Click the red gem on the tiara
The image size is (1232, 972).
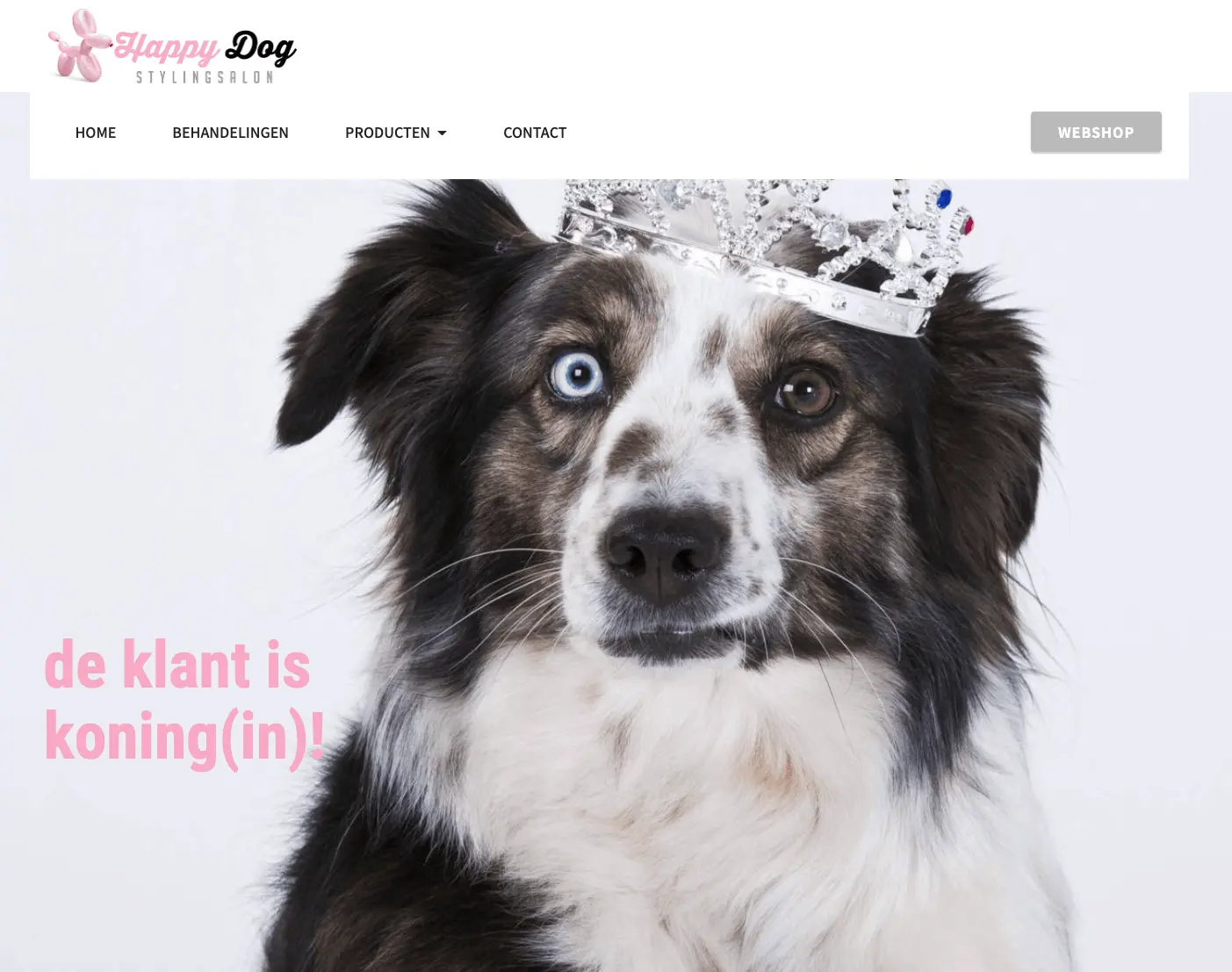click(x=968, y=226)
